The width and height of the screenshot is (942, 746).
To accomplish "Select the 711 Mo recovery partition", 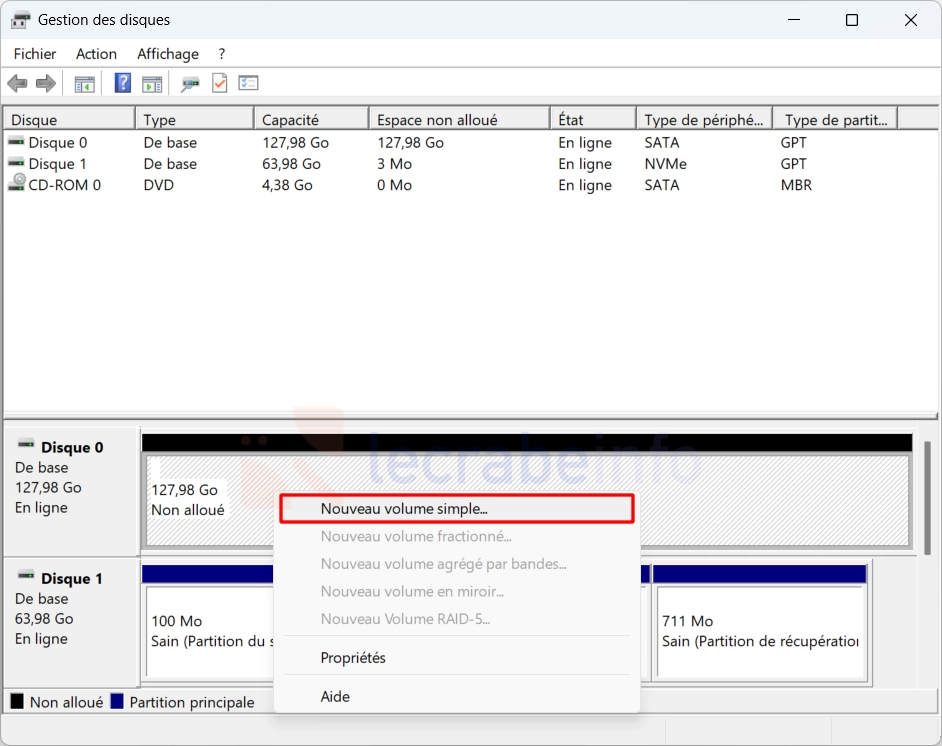I will click(x=759, y=632).
